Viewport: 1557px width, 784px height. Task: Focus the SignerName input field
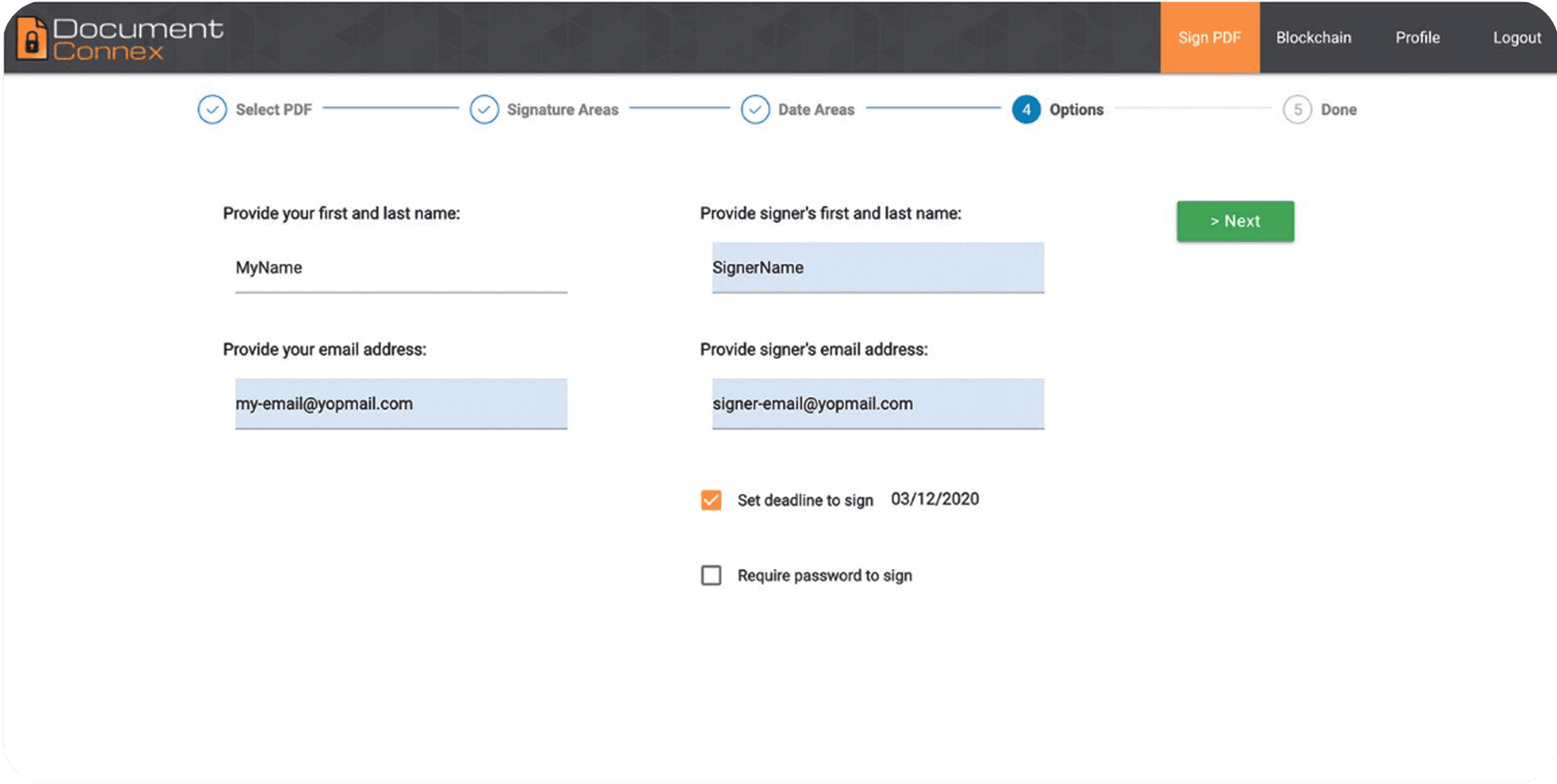click(878, 268)
